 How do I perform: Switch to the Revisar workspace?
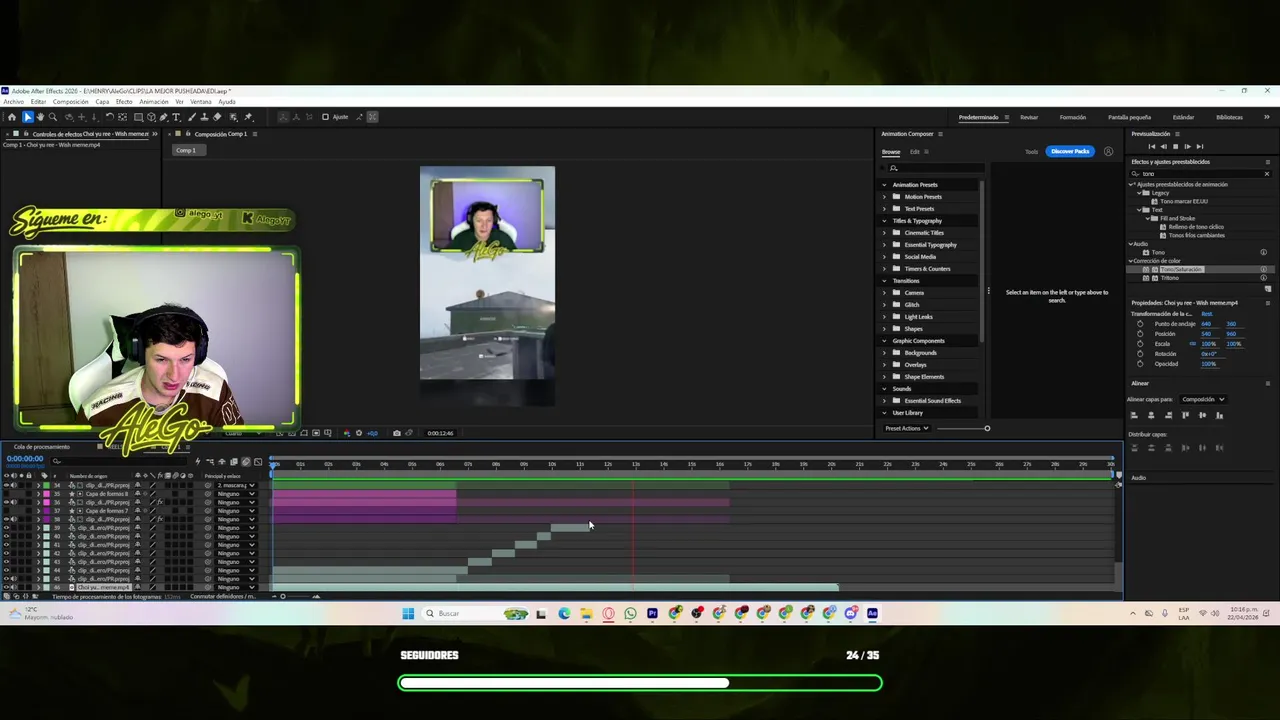(1029, 117)
